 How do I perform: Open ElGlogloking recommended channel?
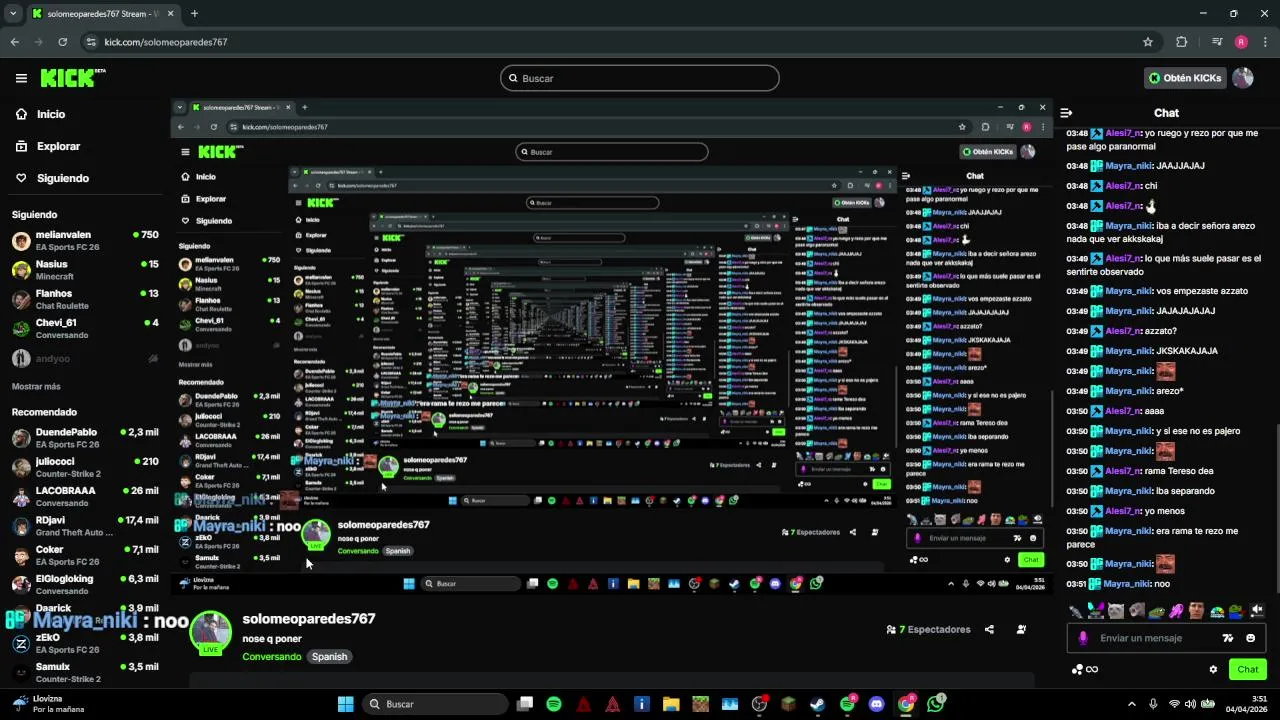(85, 583)
